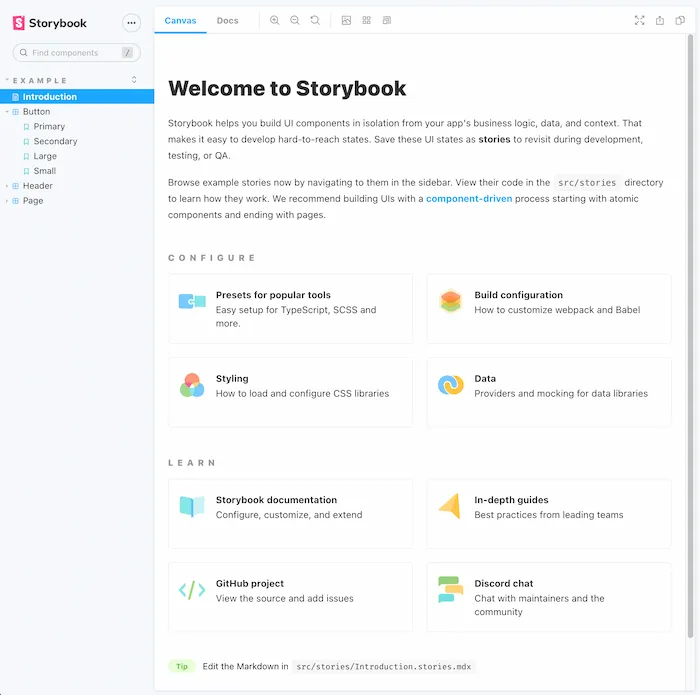Open the Secondary button story

(x=55, y=141)
